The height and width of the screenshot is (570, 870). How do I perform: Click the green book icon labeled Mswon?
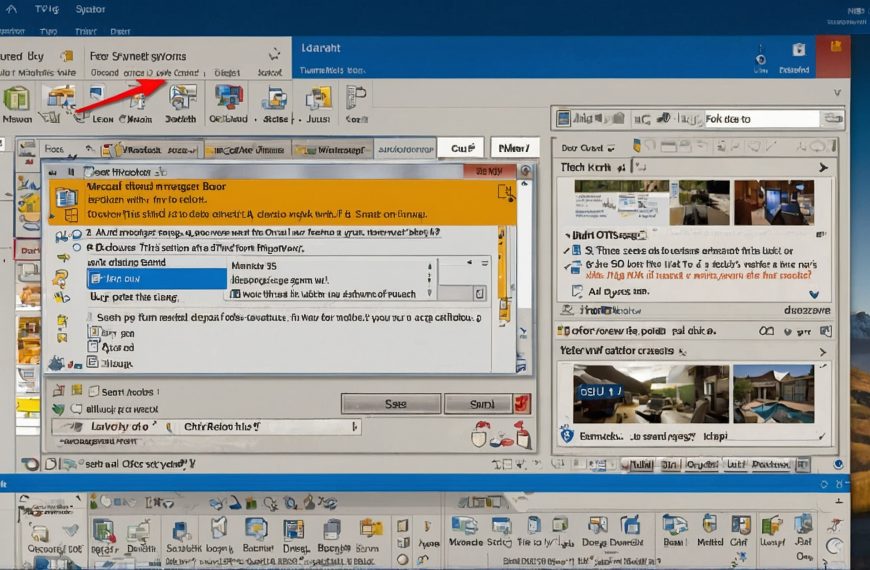(x=17, y=99)
